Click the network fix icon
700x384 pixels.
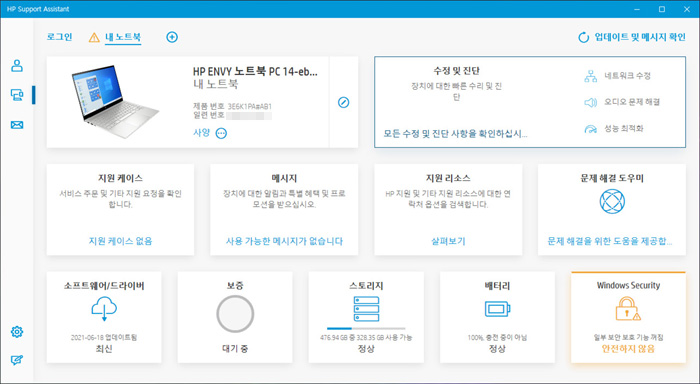click(591, 76)
